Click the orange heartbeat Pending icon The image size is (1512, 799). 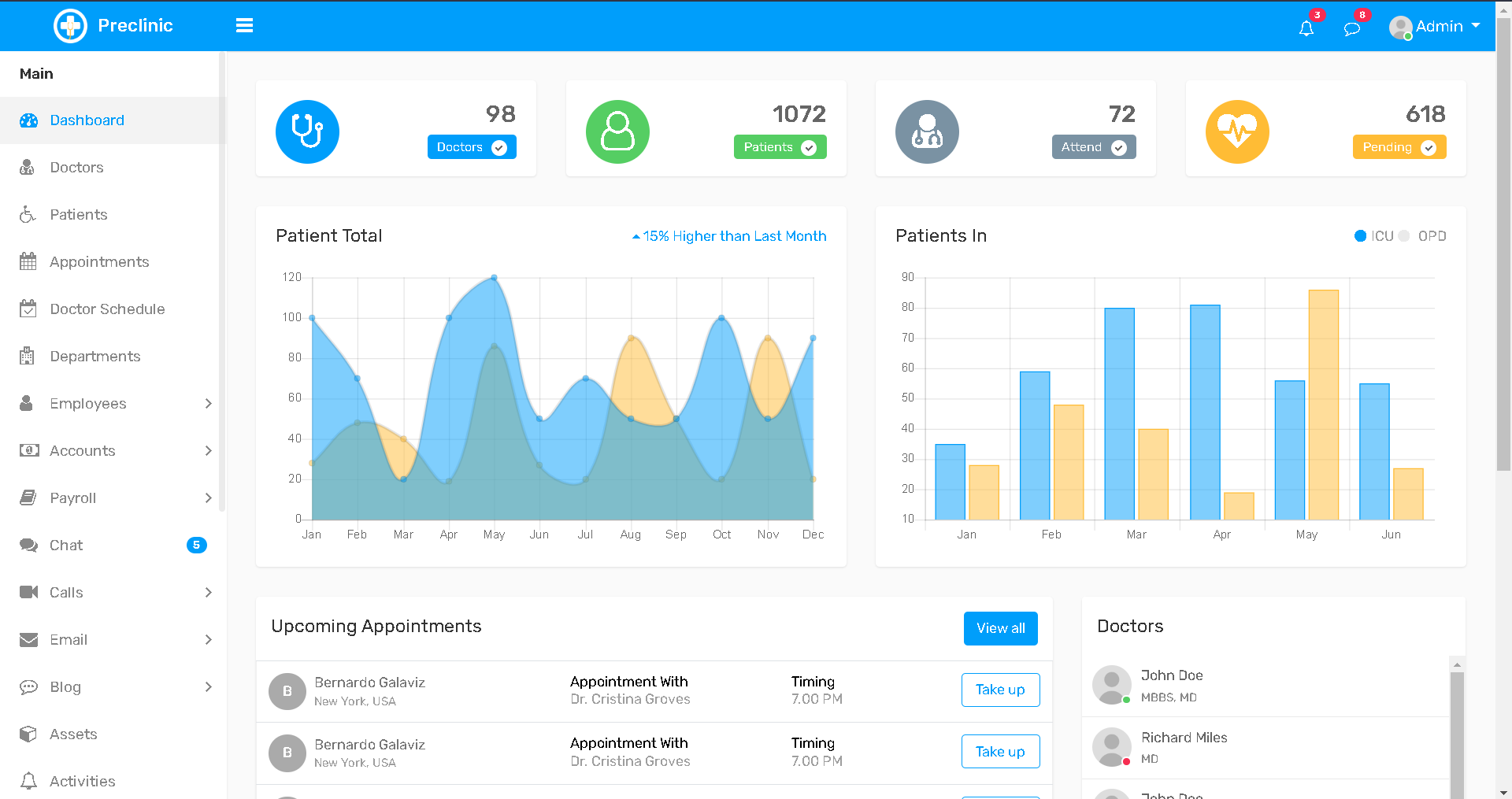1237,131
